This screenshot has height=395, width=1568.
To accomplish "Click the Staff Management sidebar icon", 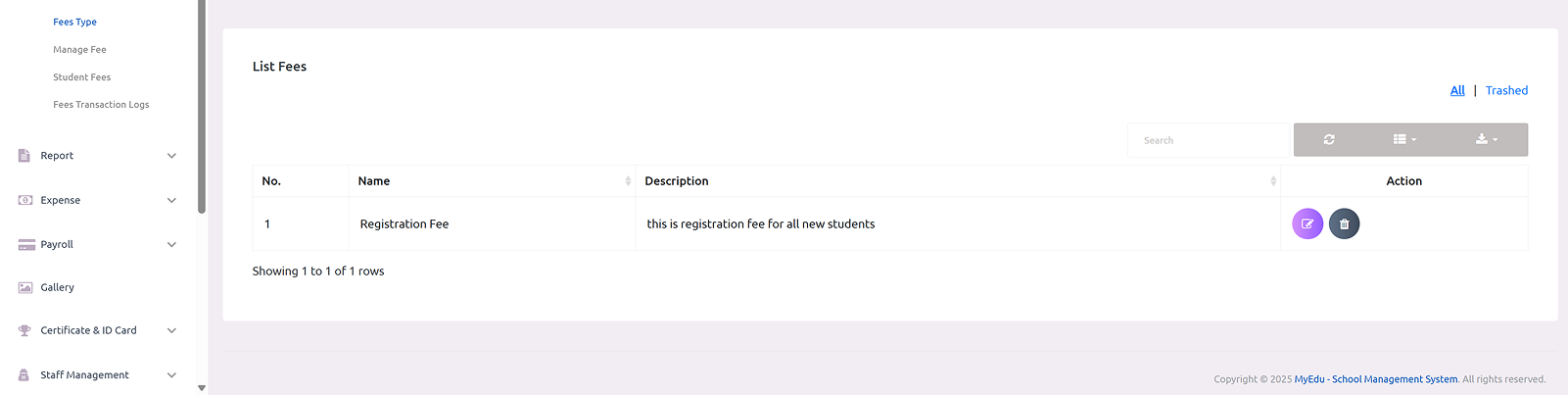I will pyautogui.click(x=24, y=374).
